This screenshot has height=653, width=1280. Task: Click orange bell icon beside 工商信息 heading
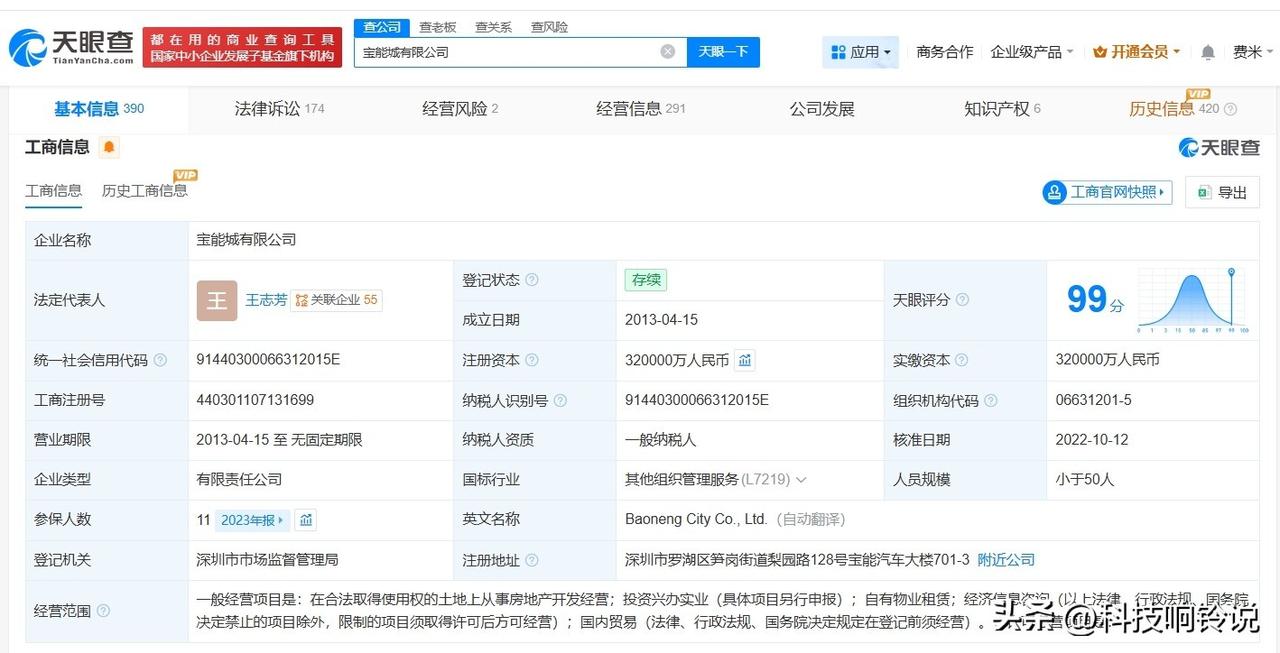(x=109, y=148)
